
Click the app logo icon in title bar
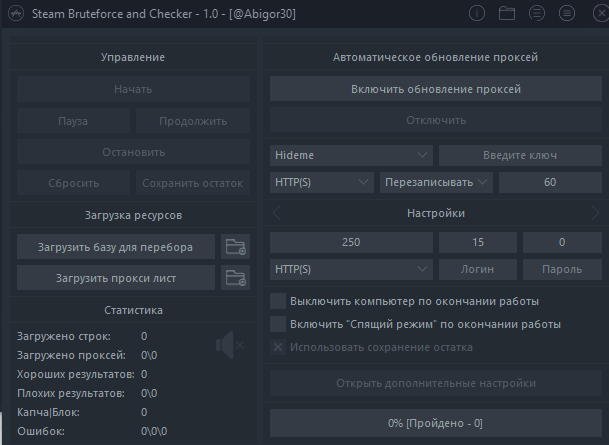click(16, 14)
